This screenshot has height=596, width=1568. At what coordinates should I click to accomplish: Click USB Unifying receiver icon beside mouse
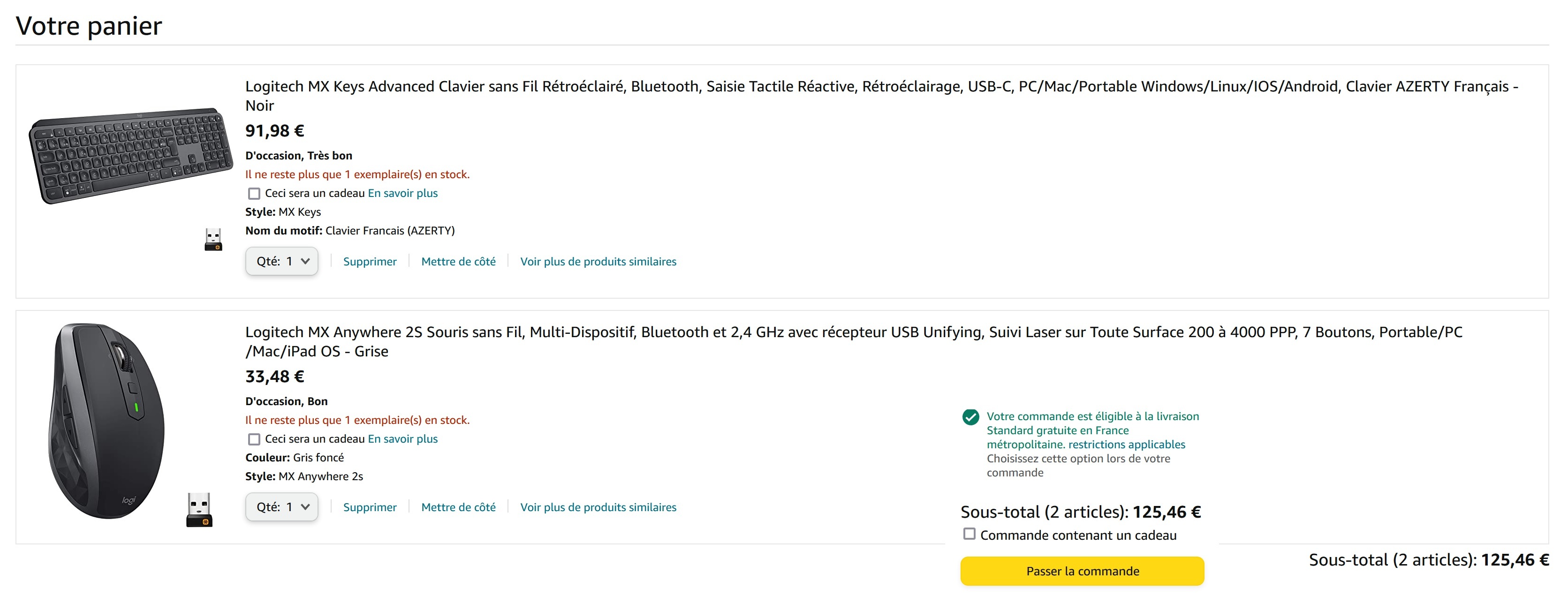tap(199, 510)
